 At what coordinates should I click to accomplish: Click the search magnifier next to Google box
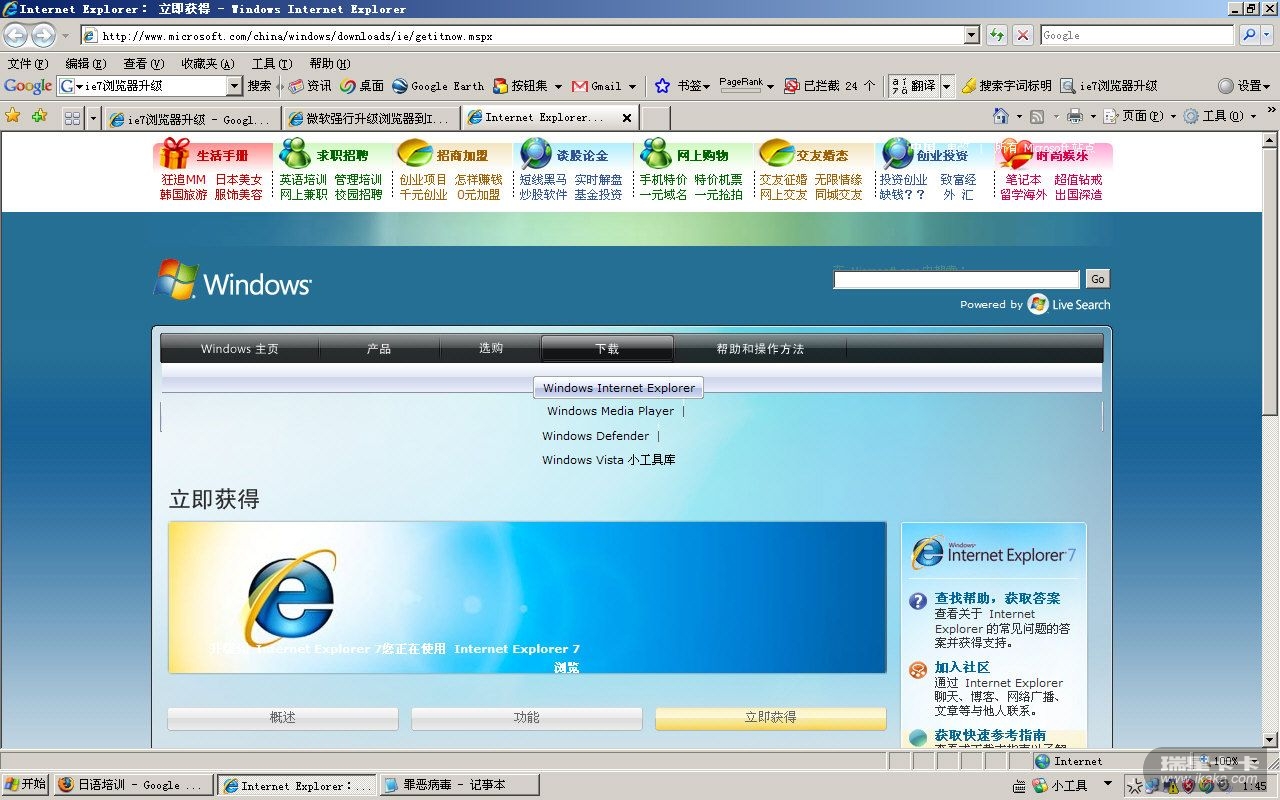(1249, 35)
